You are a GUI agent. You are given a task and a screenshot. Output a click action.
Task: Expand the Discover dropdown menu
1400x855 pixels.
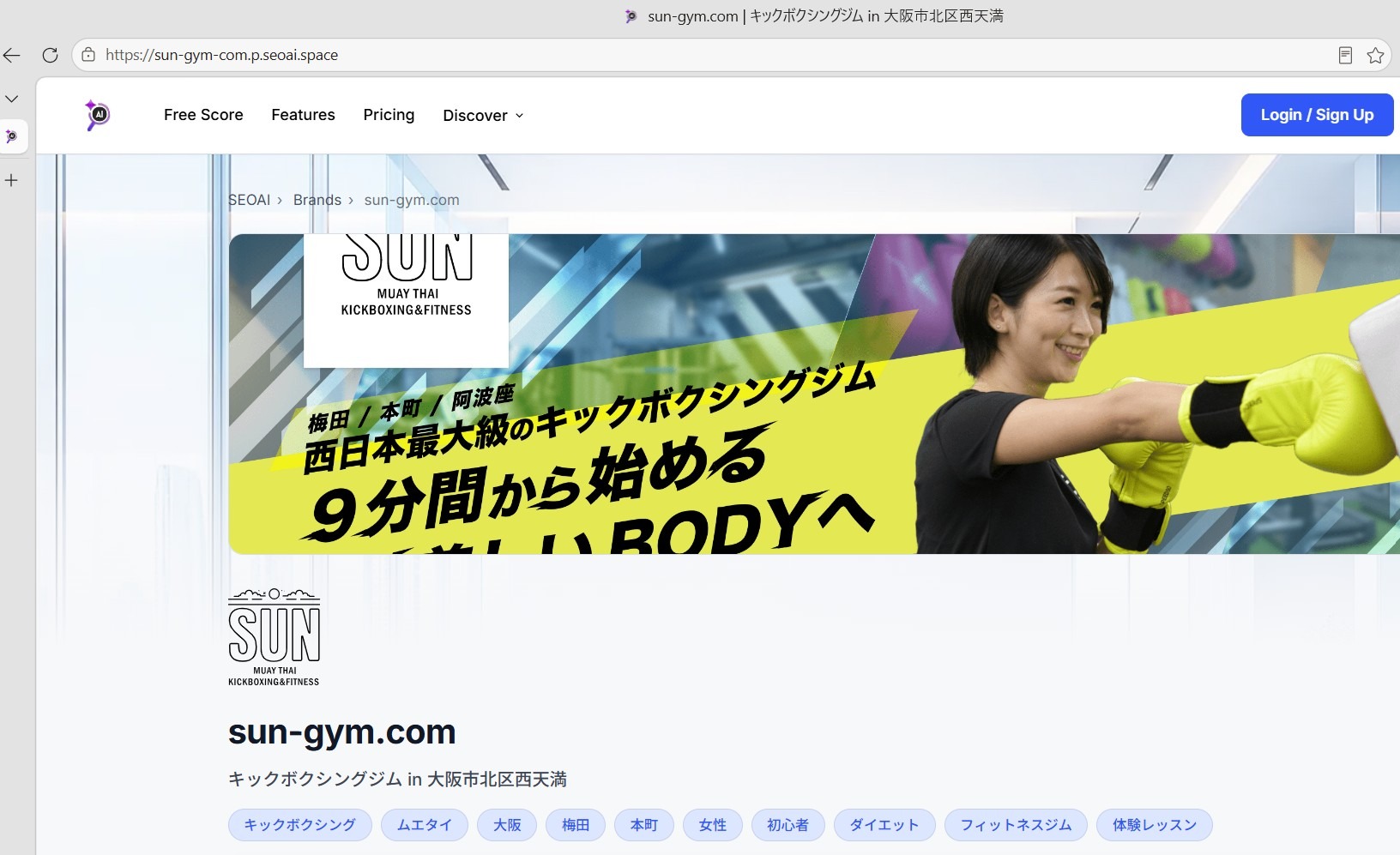tap(483, 116)
